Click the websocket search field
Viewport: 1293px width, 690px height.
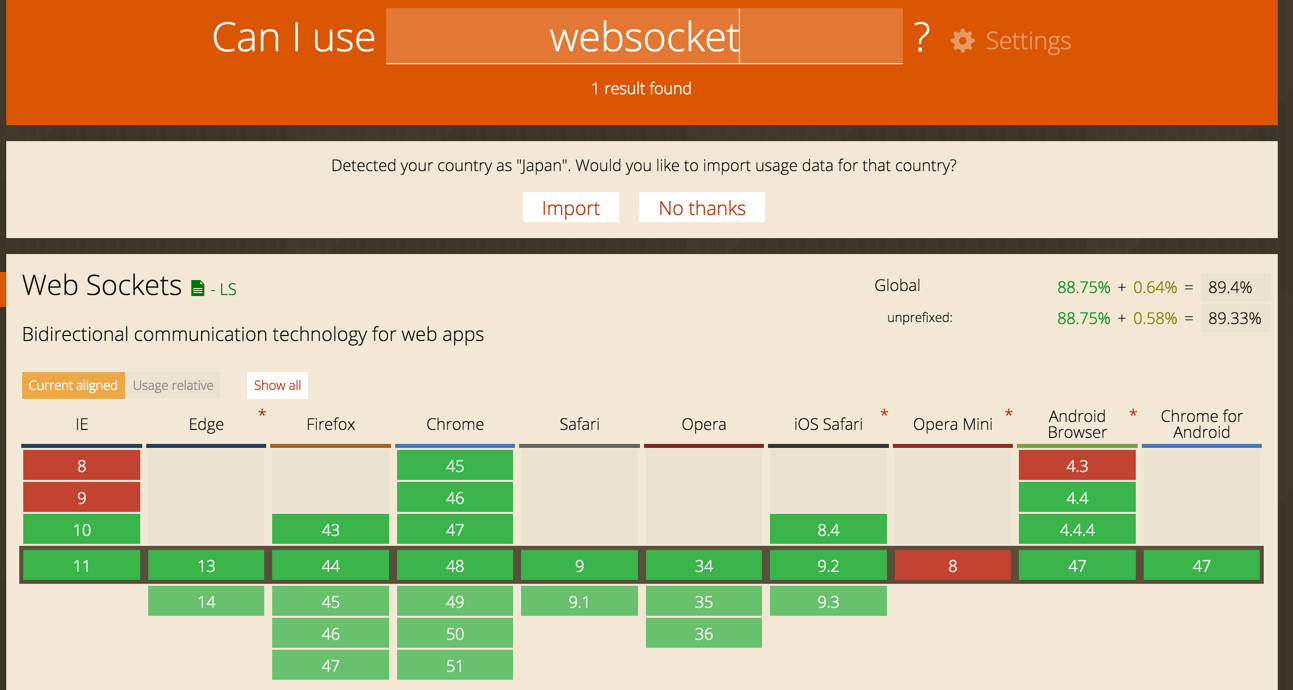point(644,37)
